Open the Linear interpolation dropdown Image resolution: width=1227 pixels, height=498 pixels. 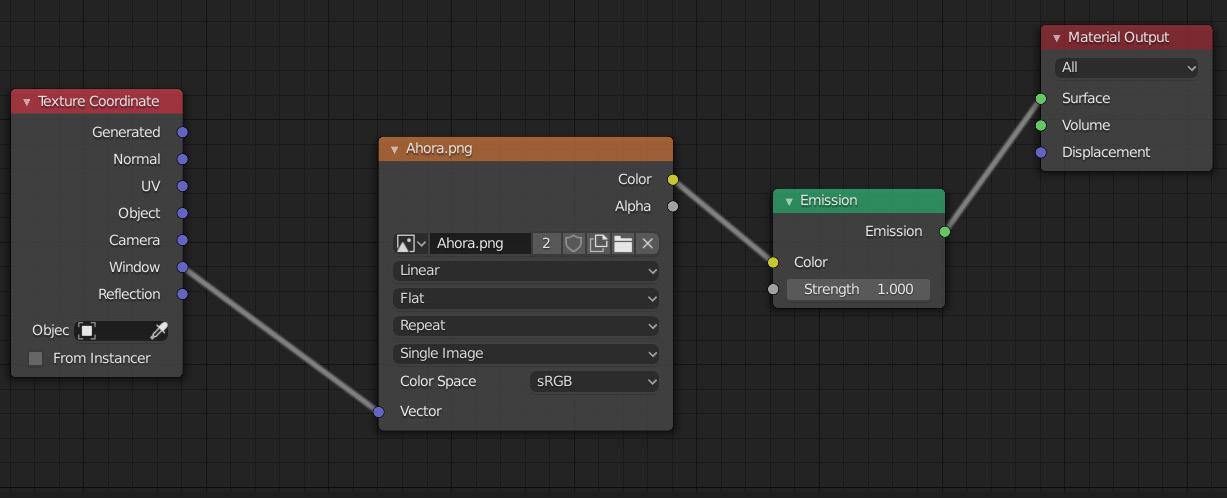(x=527, y=271)
